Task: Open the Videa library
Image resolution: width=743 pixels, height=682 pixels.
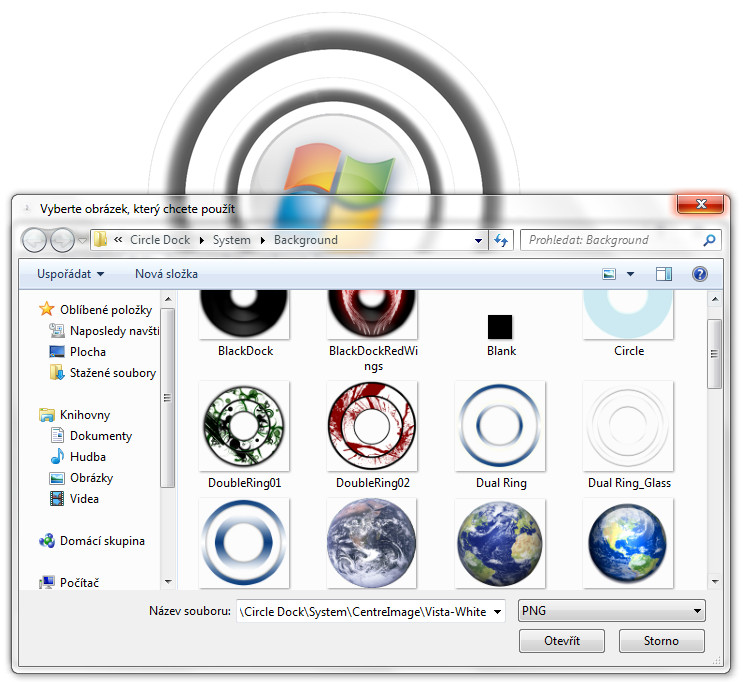Action: (x=74, y=499)
